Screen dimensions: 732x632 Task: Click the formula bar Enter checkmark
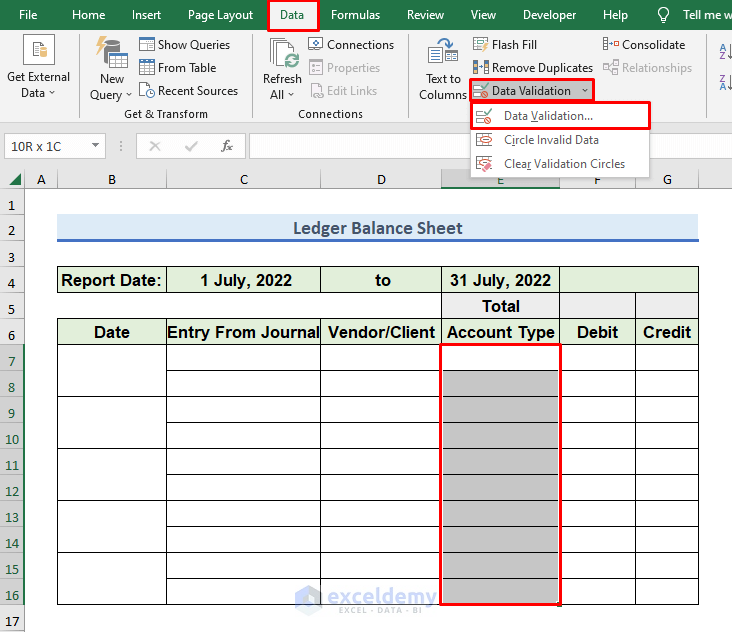[191, 146]
